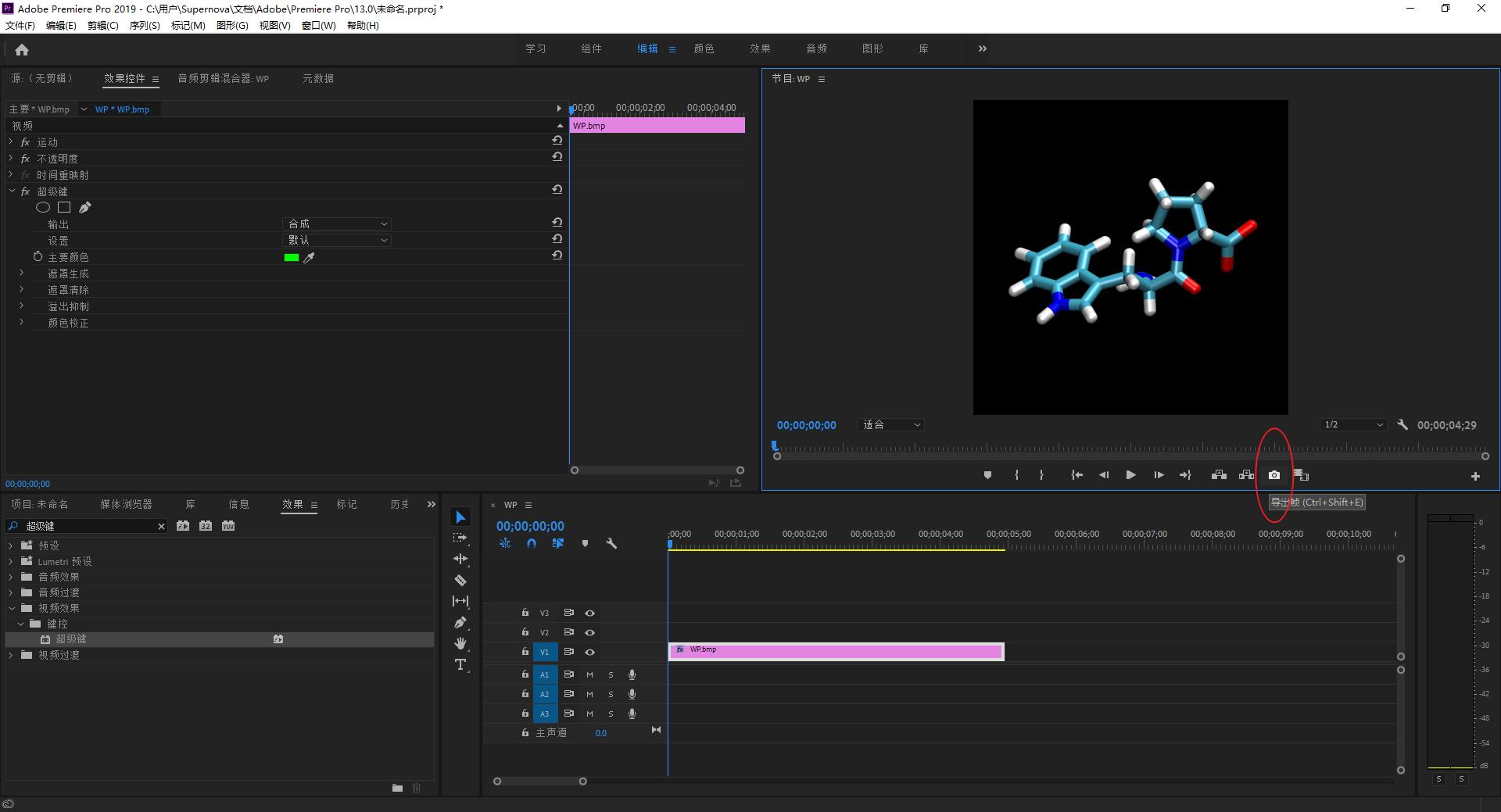Open the 输出 dropdown showing 合成
Image resolution: width=1501 pixels, height=812 pixels.
[x=337, y=224]
